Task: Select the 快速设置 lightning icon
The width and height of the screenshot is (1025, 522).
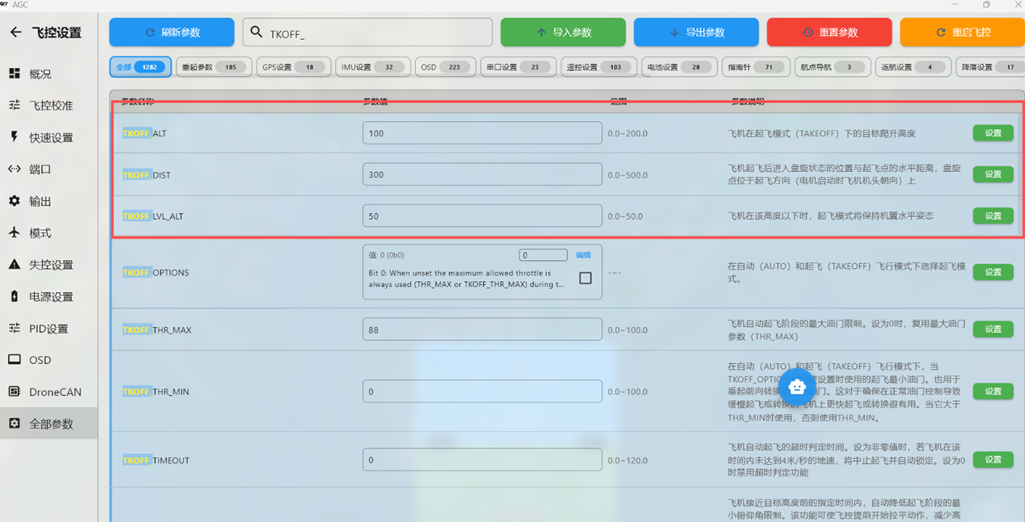Action: point(15,137)
